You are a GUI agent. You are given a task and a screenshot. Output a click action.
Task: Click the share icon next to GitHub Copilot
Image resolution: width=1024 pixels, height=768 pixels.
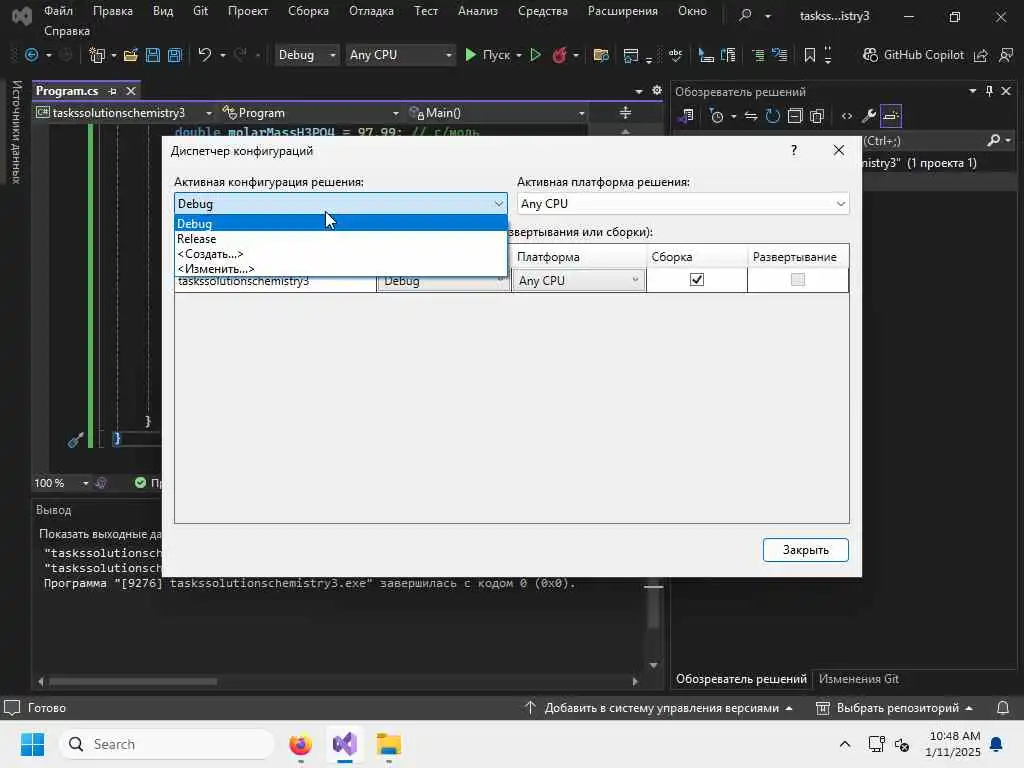tap(980, 55)
